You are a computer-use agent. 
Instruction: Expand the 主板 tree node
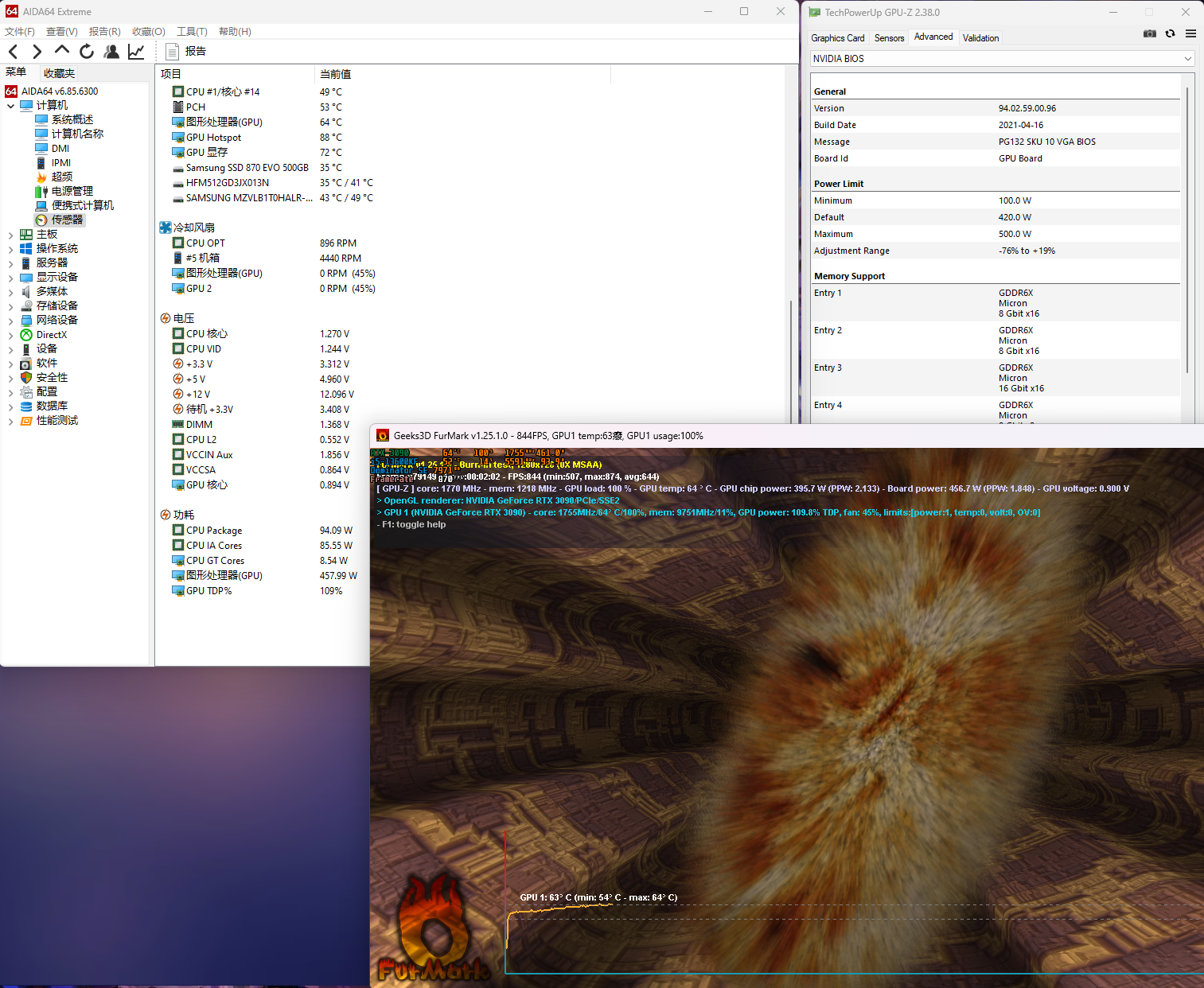10,235
